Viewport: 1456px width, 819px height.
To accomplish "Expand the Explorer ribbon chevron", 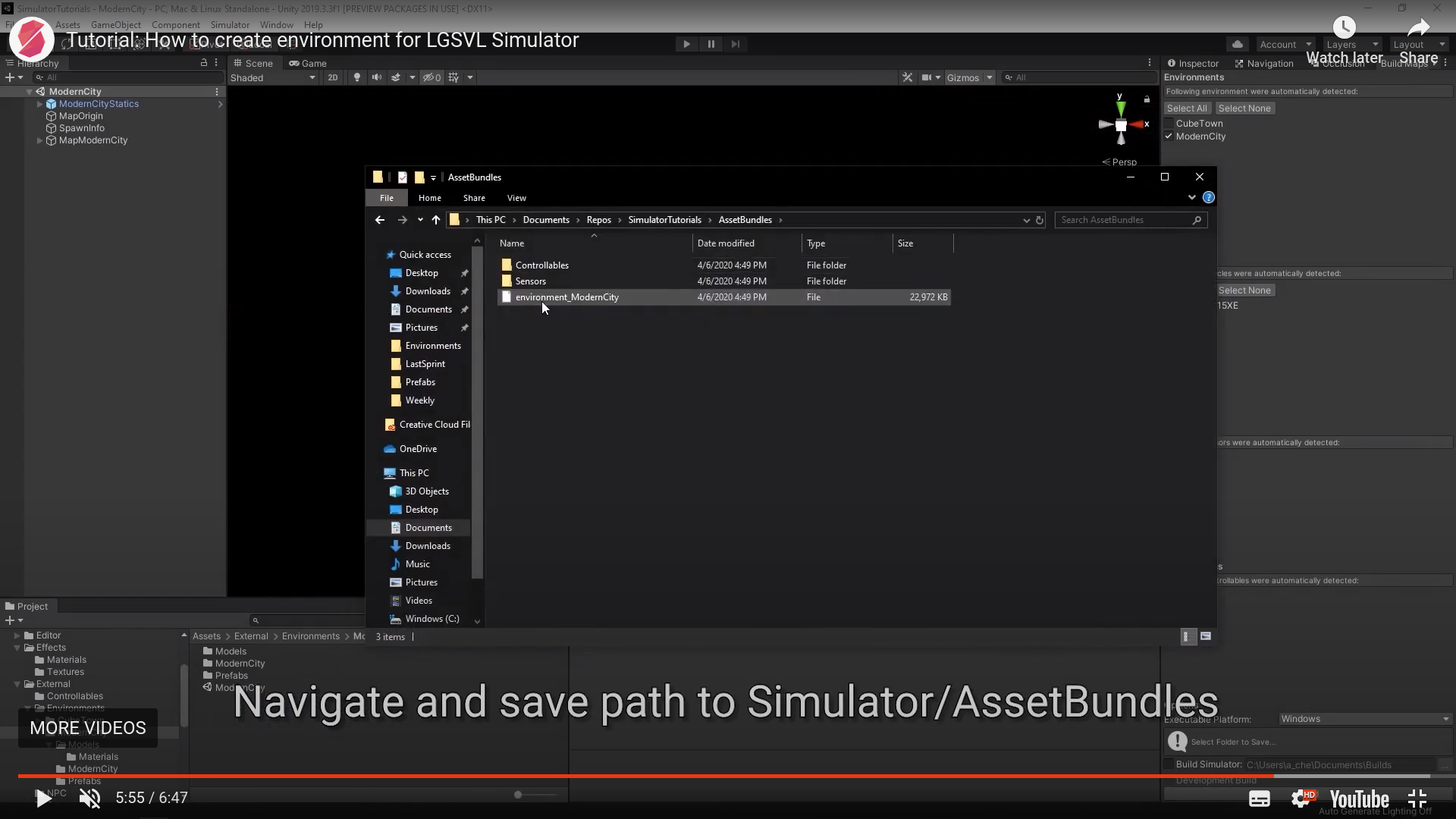I will [x=1192, y=197].
